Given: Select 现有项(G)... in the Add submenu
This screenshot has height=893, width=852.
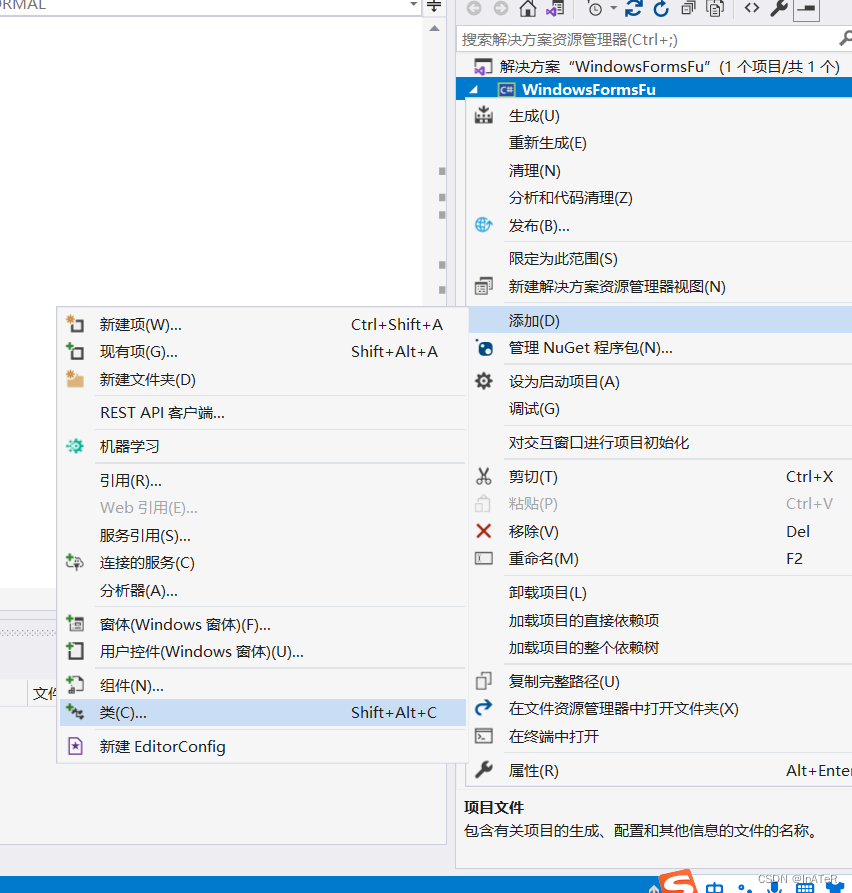Looking at the screenshot, I should [263, 352].
